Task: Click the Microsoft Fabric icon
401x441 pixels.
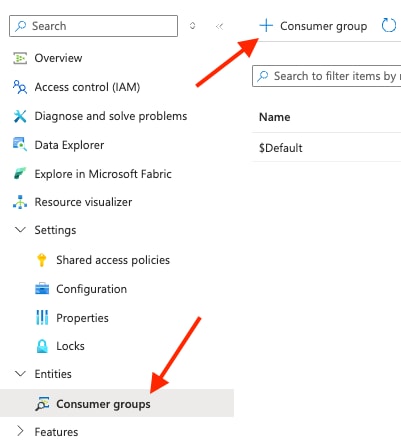Action: pyautogui.click(x=20, y=174)
